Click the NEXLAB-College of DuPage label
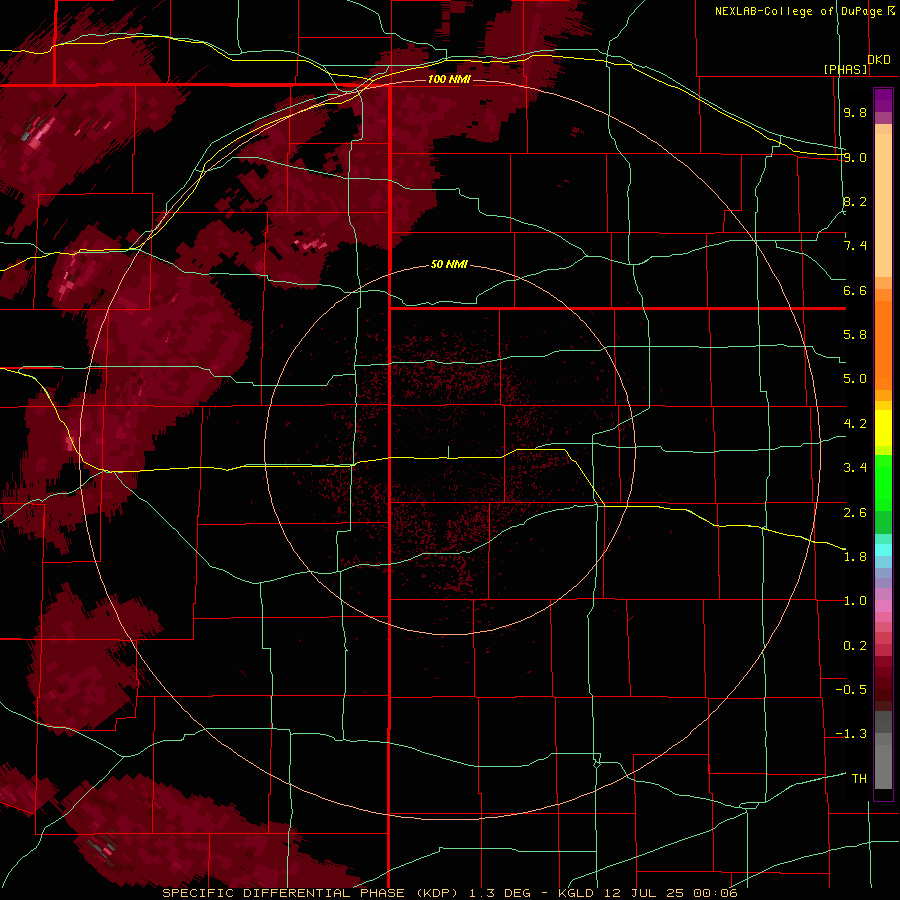Image resolution: width=900 pixels, height=900 pixels. tap(800, 11)
